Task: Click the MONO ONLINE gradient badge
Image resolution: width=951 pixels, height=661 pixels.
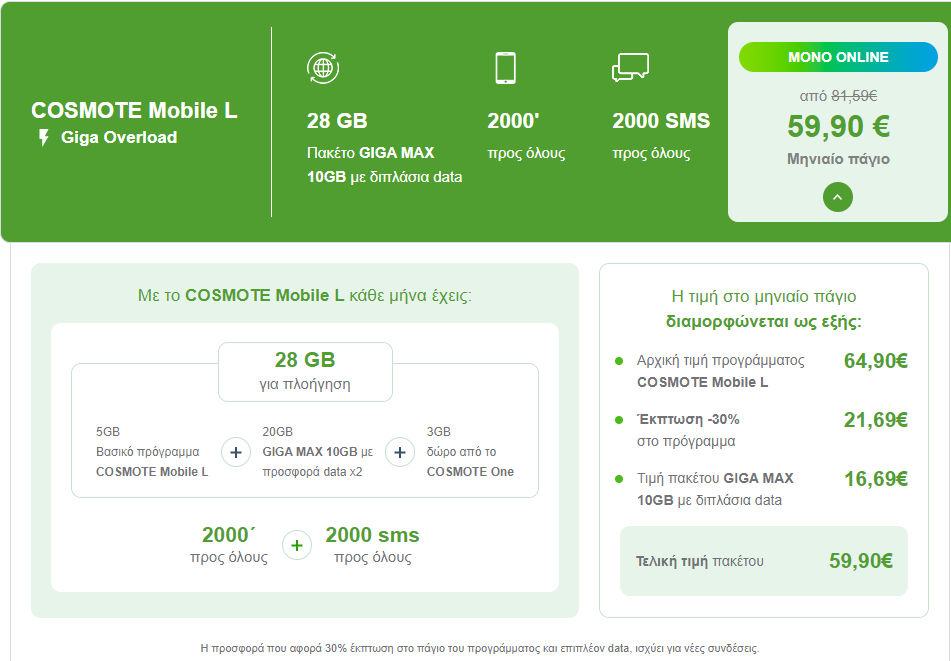Action: 838,57
